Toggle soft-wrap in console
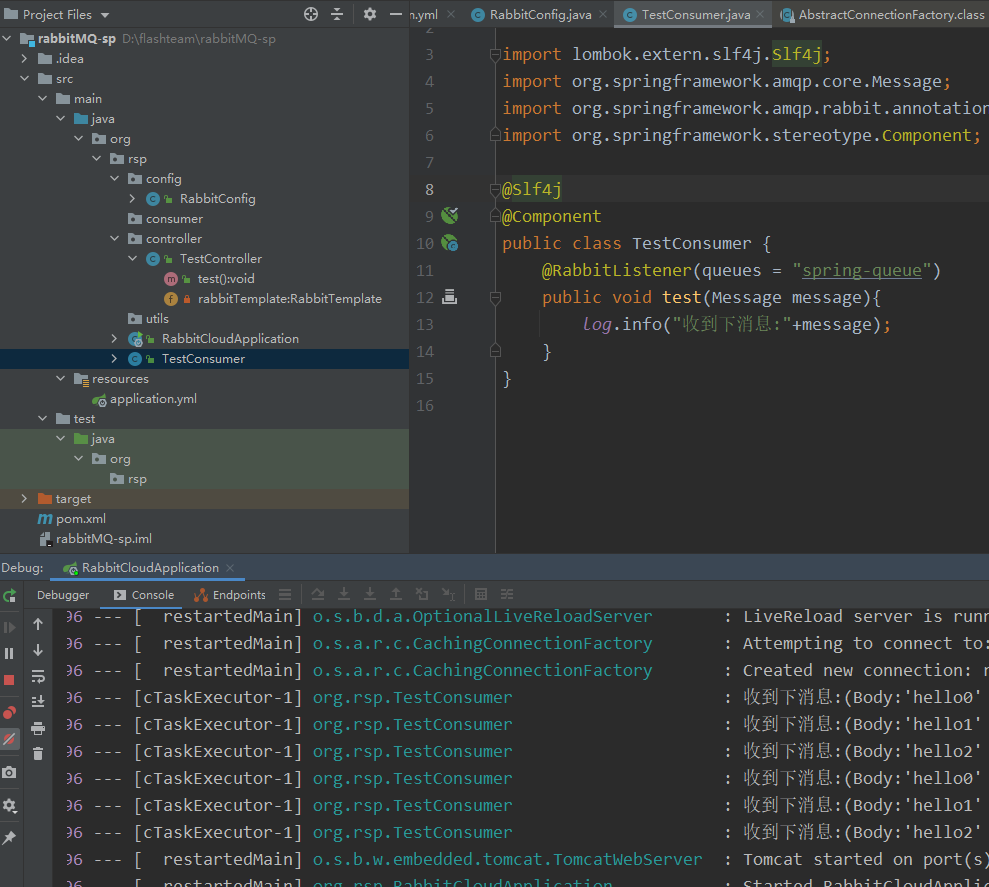Screen dimensions: 989x887 click(38, 676)
